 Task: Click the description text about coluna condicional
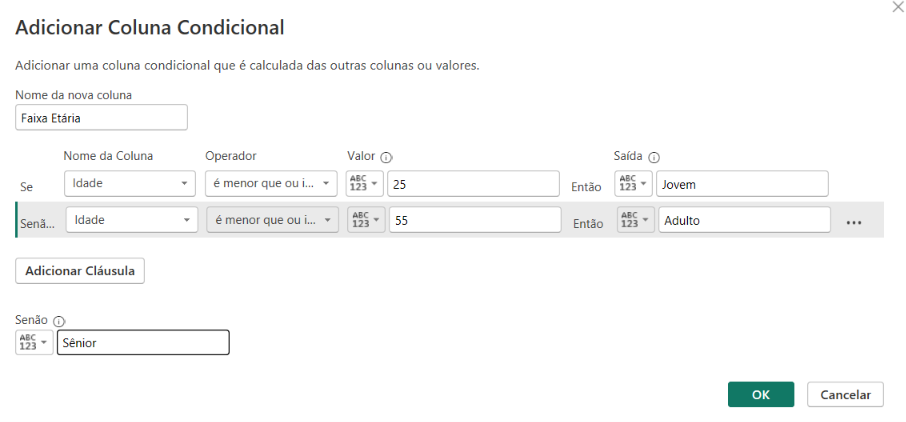pos(247,65)
